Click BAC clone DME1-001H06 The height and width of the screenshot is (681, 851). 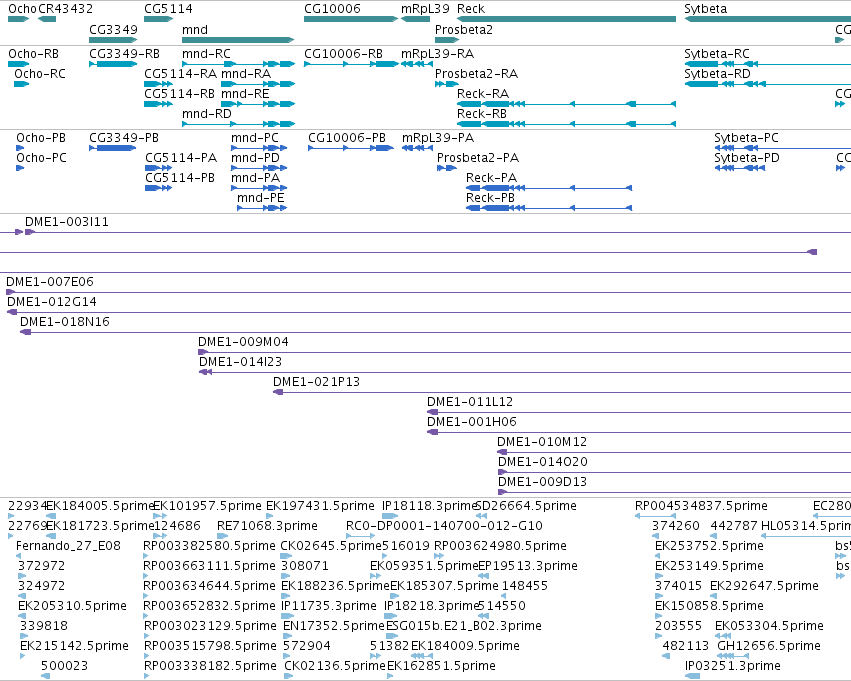(472, 423)
